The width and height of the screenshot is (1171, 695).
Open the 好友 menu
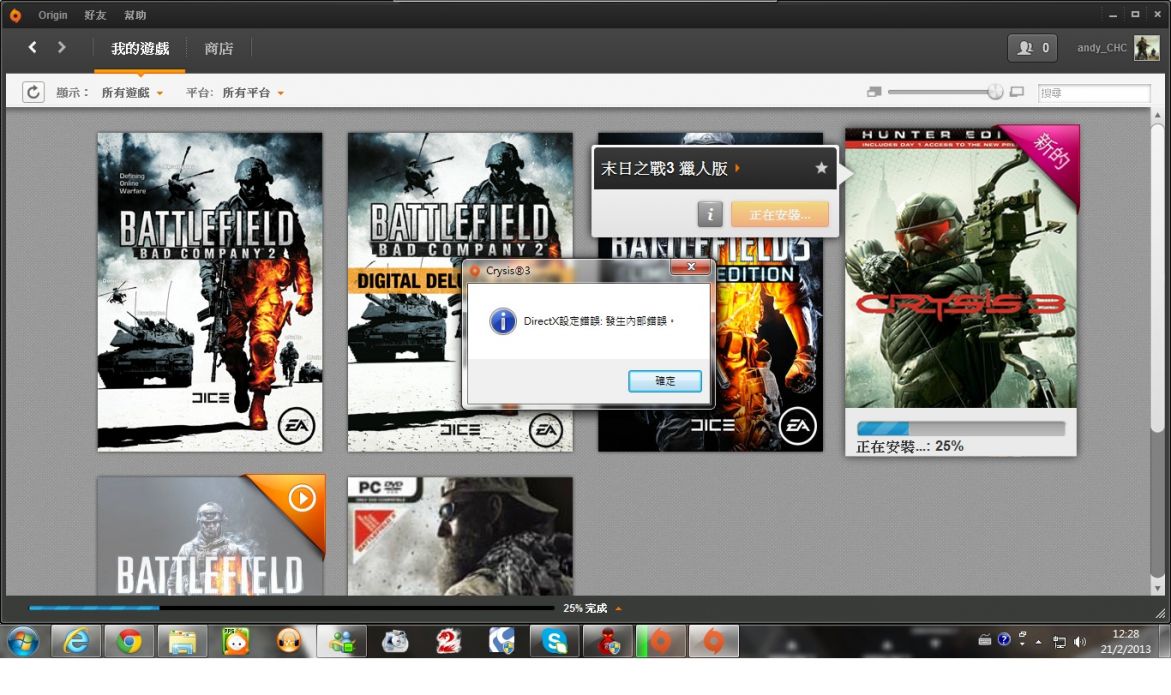(x=96, y=16)
